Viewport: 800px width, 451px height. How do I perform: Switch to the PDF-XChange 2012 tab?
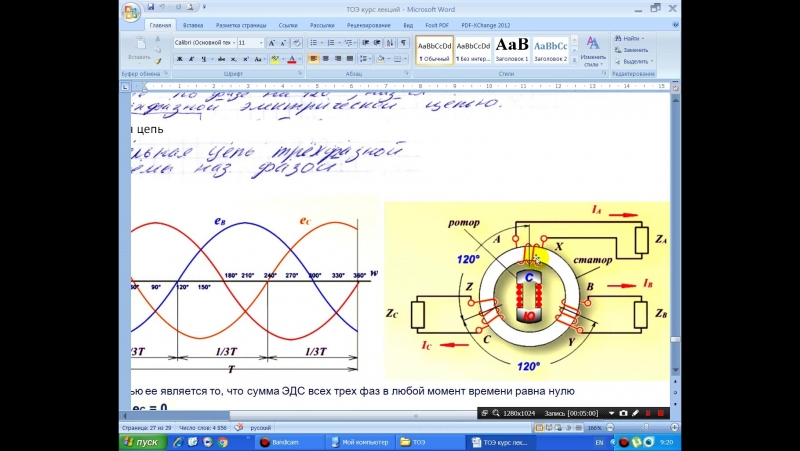point(486,25)
